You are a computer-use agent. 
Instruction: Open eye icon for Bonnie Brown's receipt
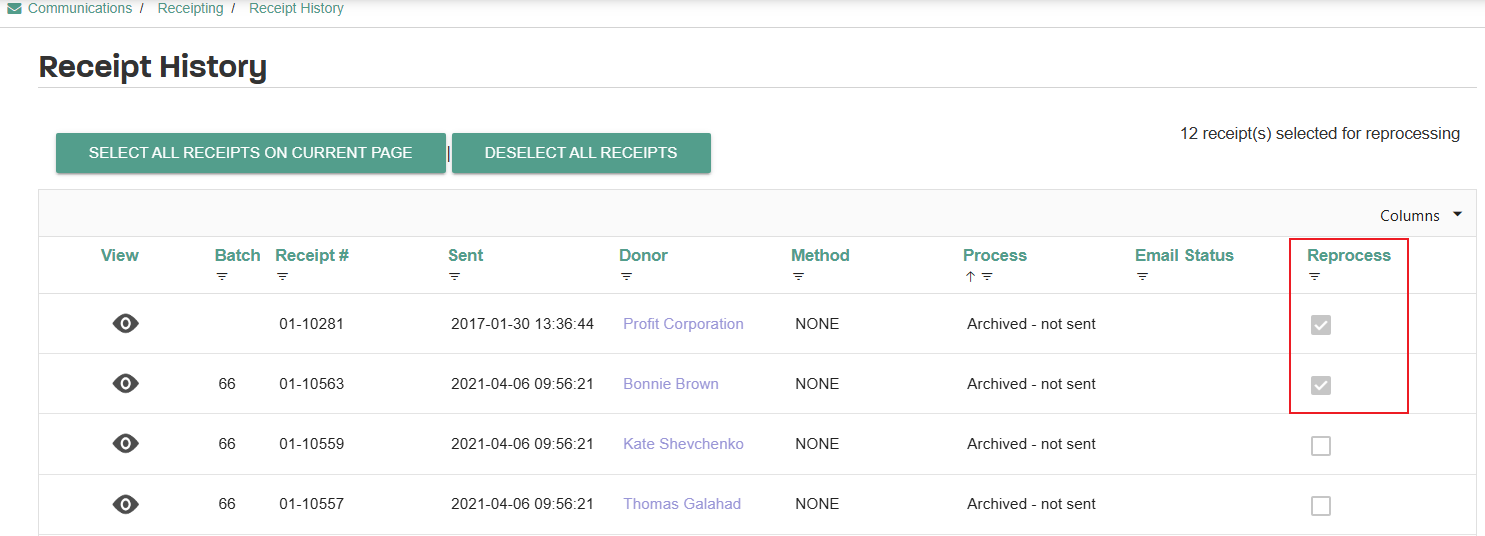click(x=125, y=383)
